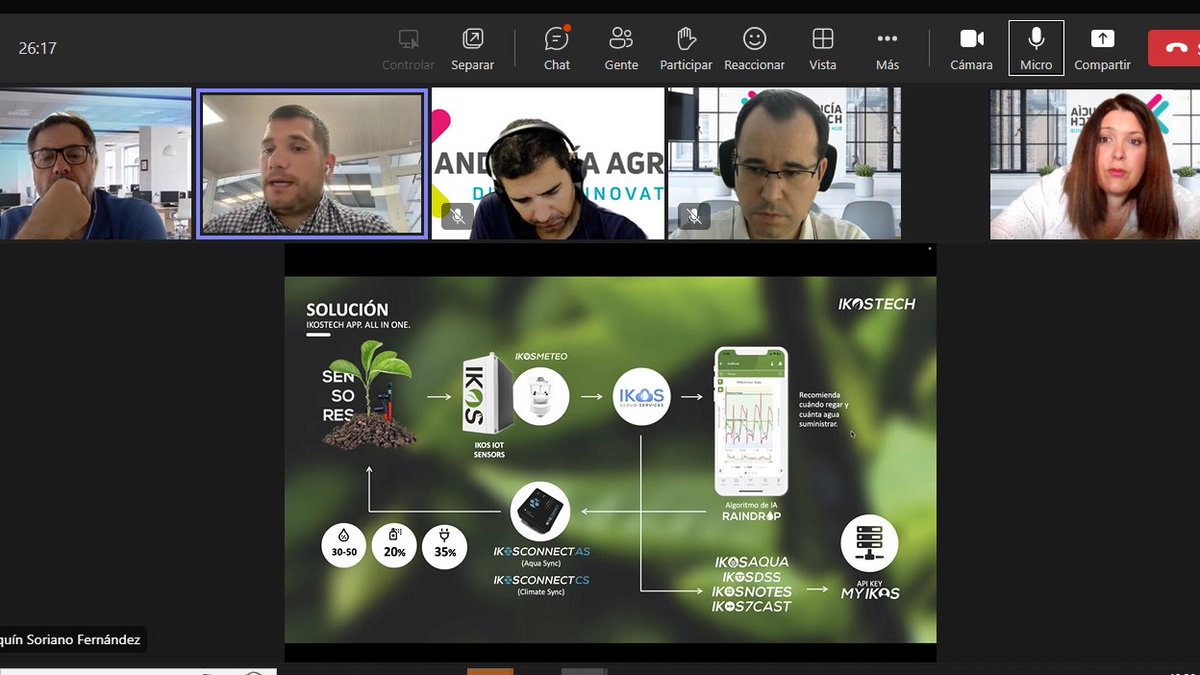Viewport: 1200px width, 675px height.
Task: Click the 26:17 call duration timer
Action: coord(37,48)
